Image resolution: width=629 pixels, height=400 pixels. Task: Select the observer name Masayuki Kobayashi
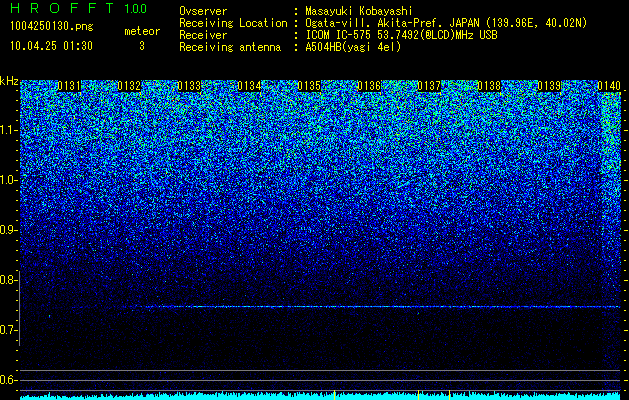359,11
